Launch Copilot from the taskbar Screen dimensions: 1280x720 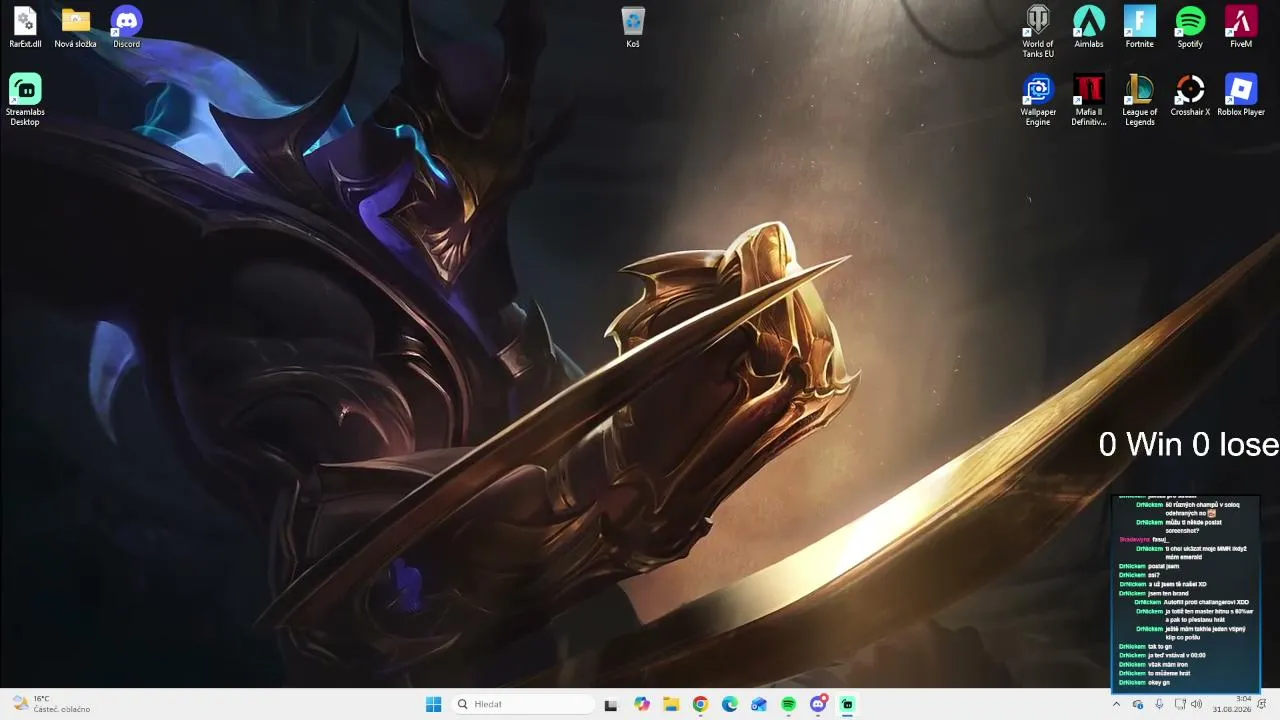coord(642,704)
